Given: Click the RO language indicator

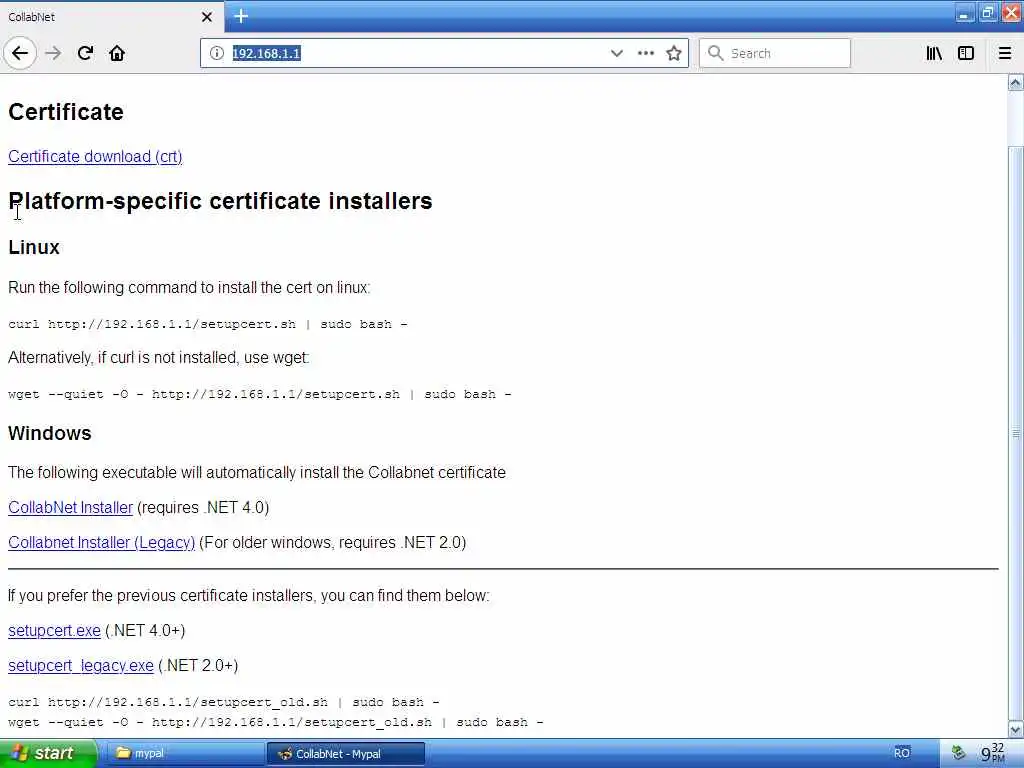Looking at the screenshot, I should pyautogui.click(x=902, y=753).
